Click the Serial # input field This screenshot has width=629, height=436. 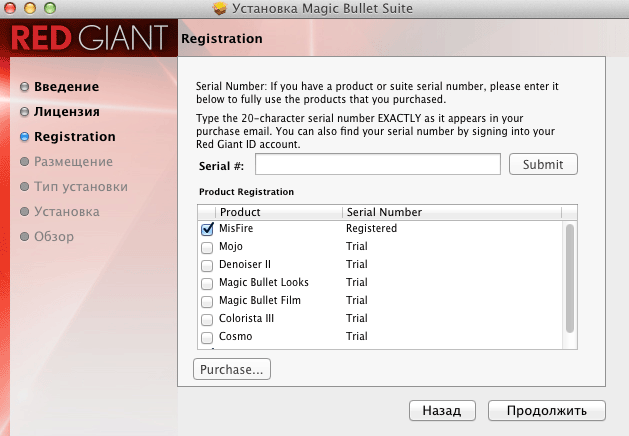pyautogui.click(x=377, y=164)
